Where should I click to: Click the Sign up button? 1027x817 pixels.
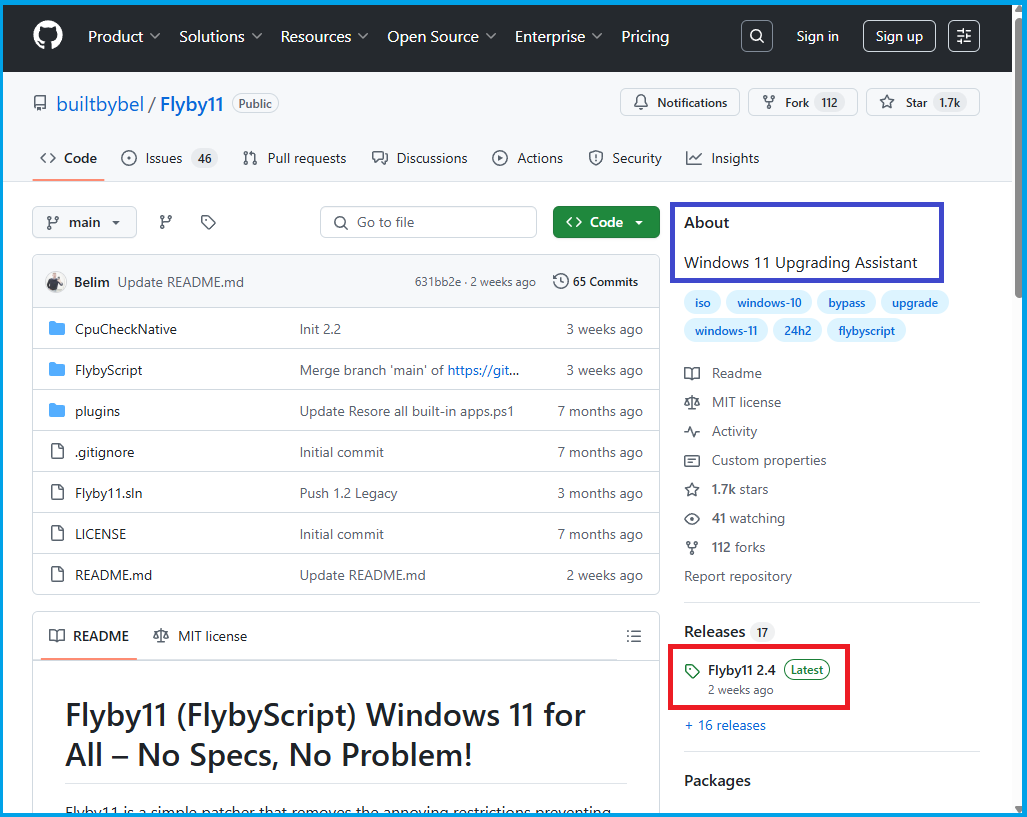coord(899,36)
